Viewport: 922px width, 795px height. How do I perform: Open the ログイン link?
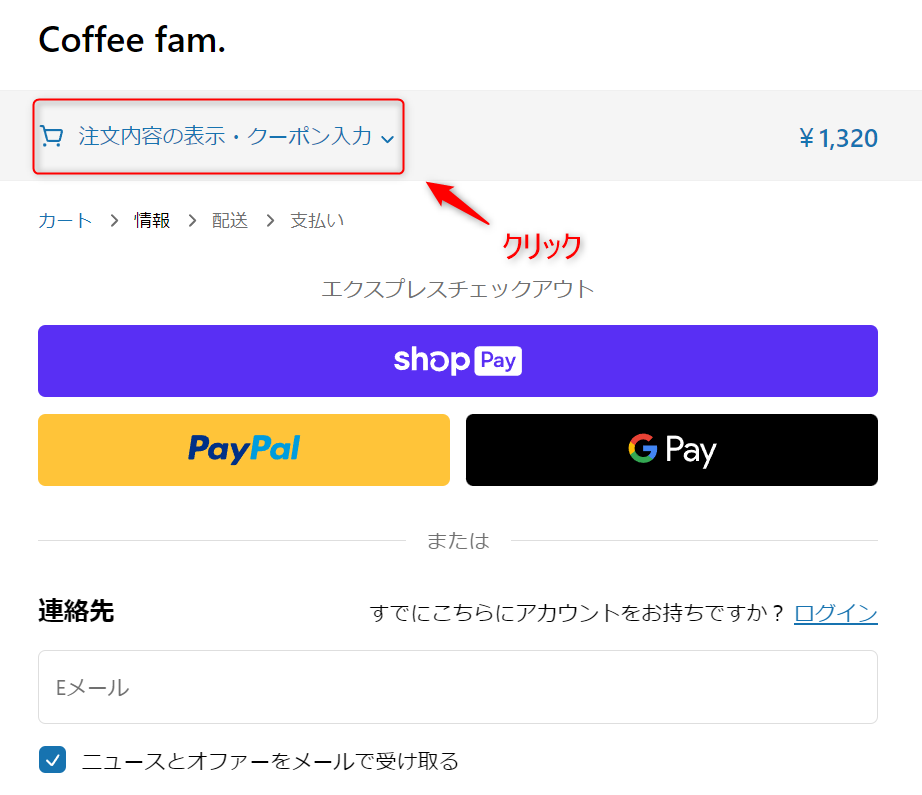click(836, 613)
